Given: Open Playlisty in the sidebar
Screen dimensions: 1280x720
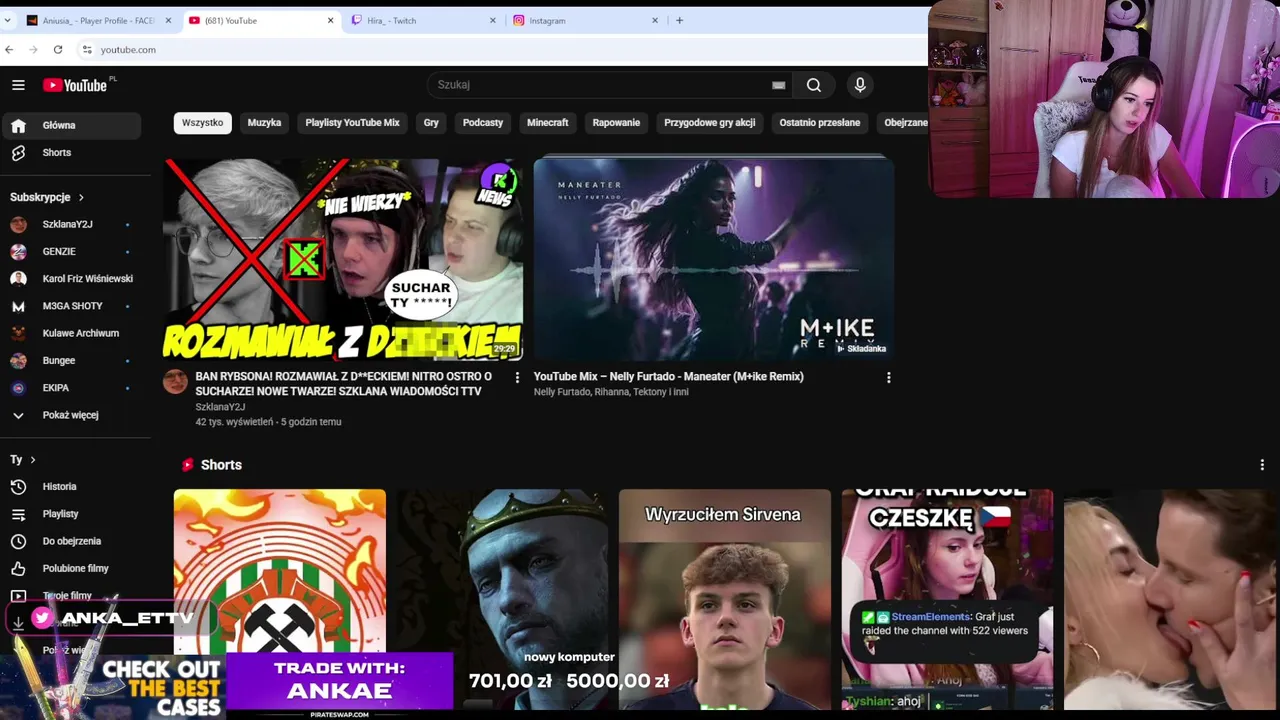Looking at the screenshot, I should point(70,513).
